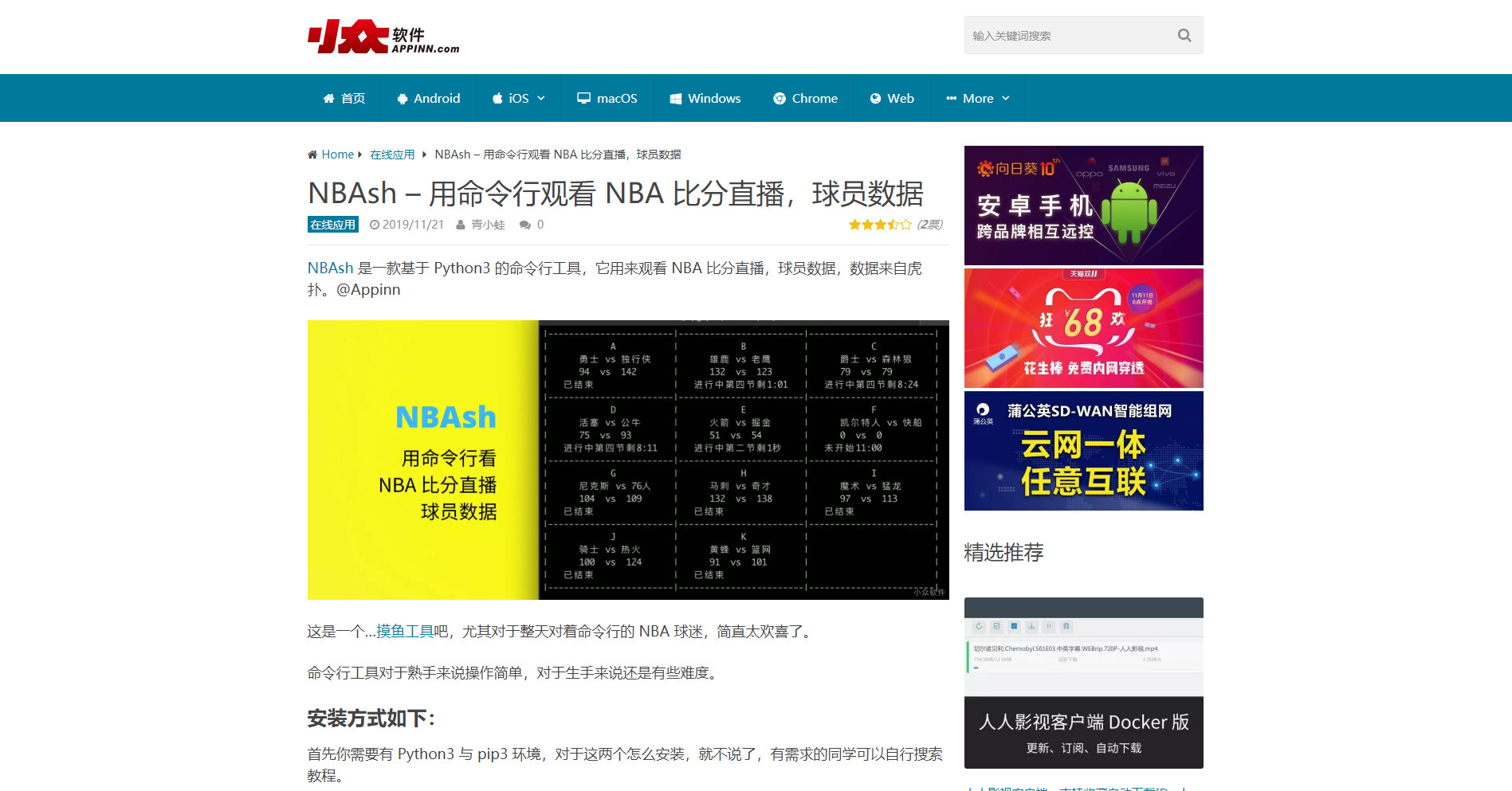Open the NBAsh link in the article
This screenshot has height=791, width=1512.
point(329,268)
